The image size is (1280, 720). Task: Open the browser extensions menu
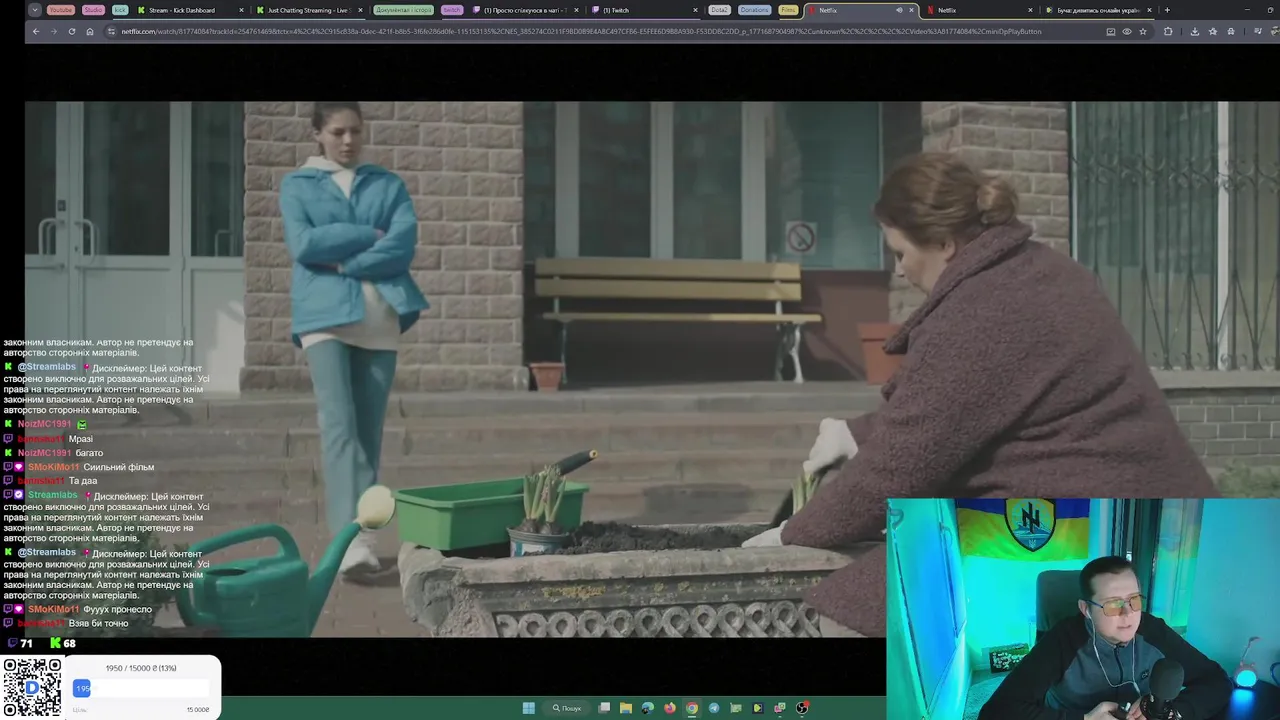point(1168,31)
